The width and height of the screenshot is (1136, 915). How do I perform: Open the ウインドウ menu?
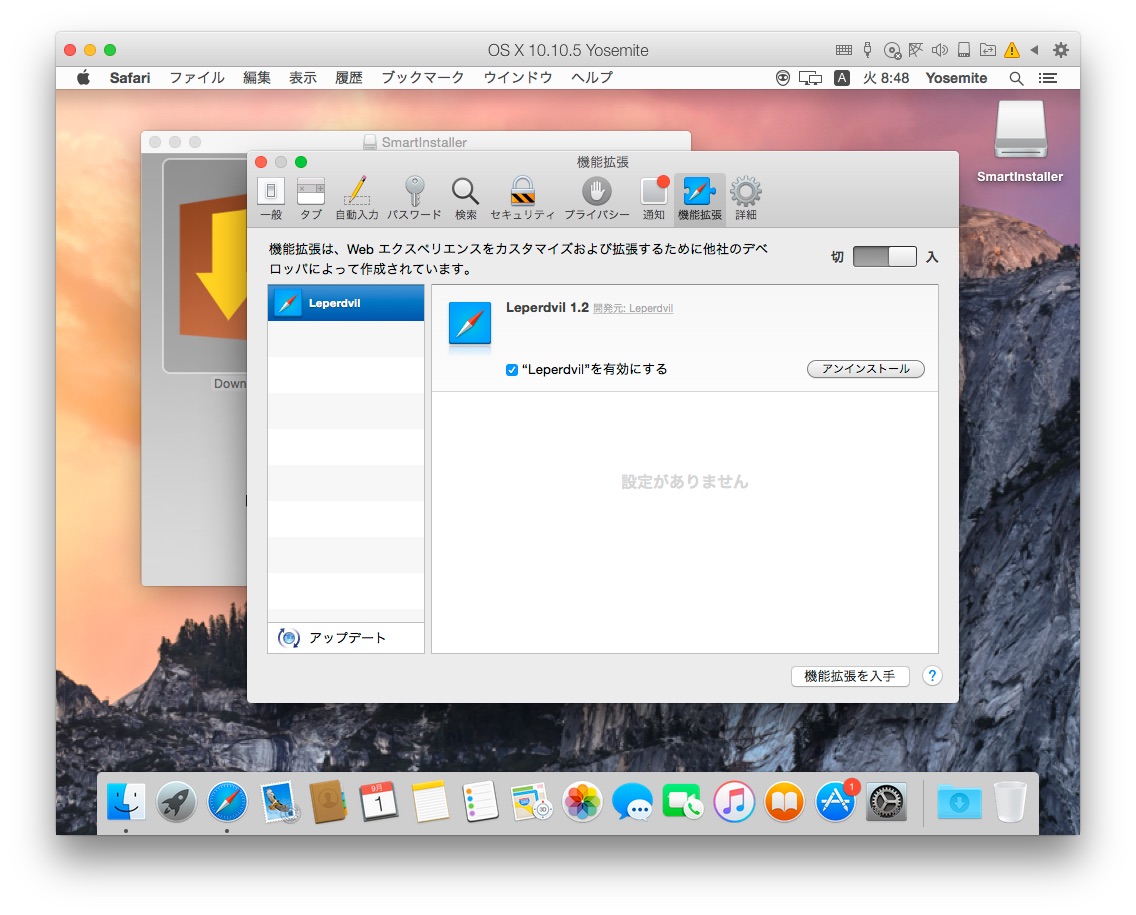tap(517, 78)
